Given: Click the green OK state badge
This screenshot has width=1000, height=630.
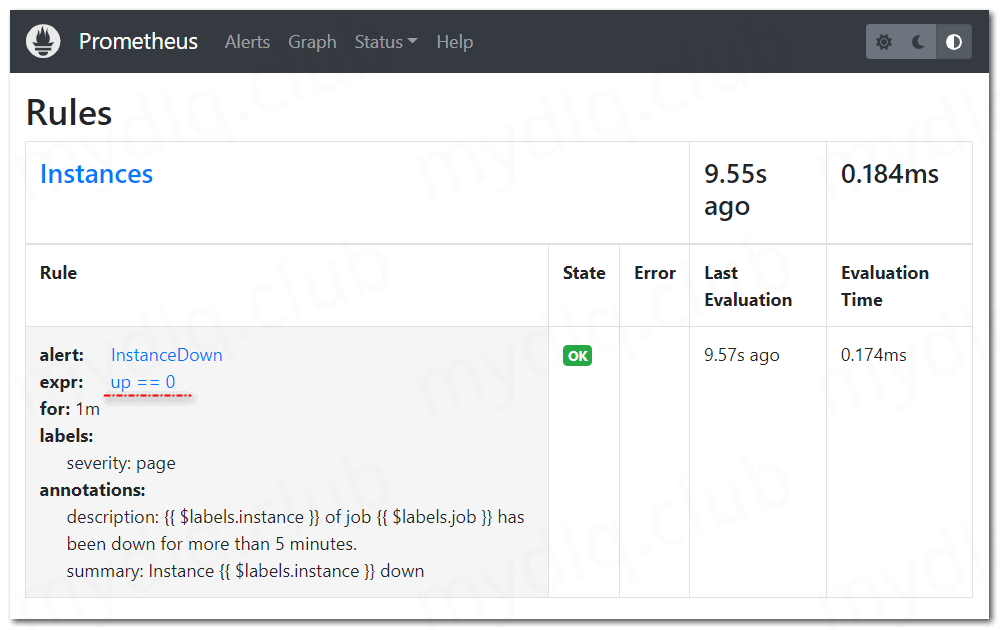Looking at the screenshot, I should (577, 356).
